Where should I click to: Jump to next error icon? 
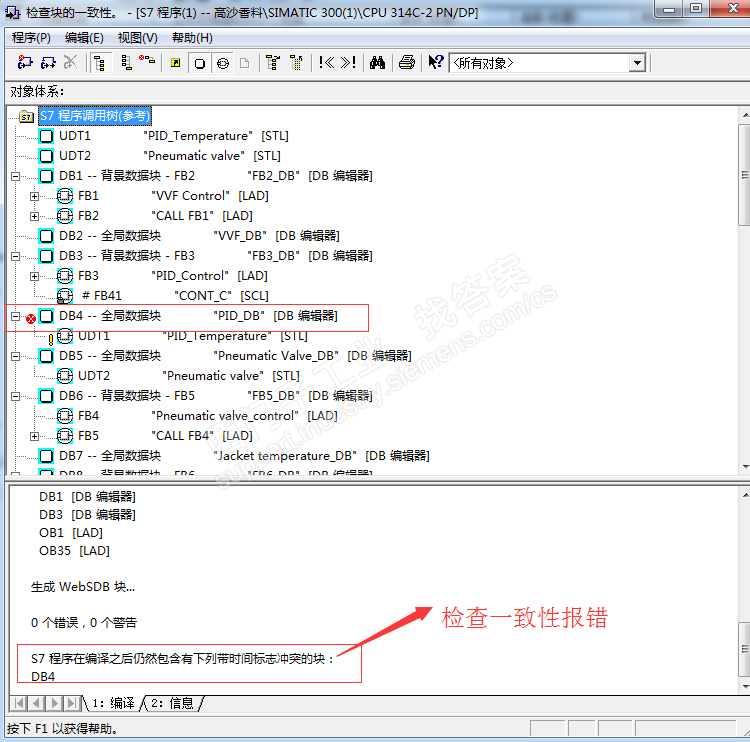(348, 62)
